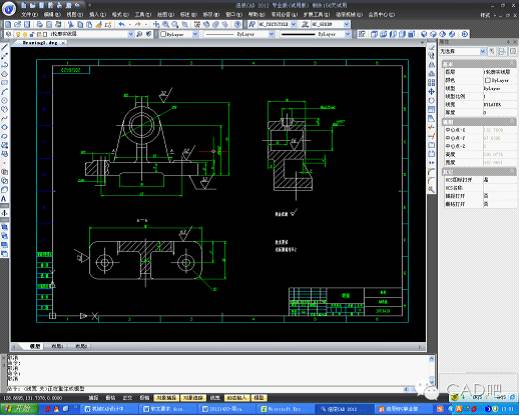Open the Edit (编辑) menu
The width and height of the screenshot is (520, 416).
pyautogui.click(x=52, y=15)
